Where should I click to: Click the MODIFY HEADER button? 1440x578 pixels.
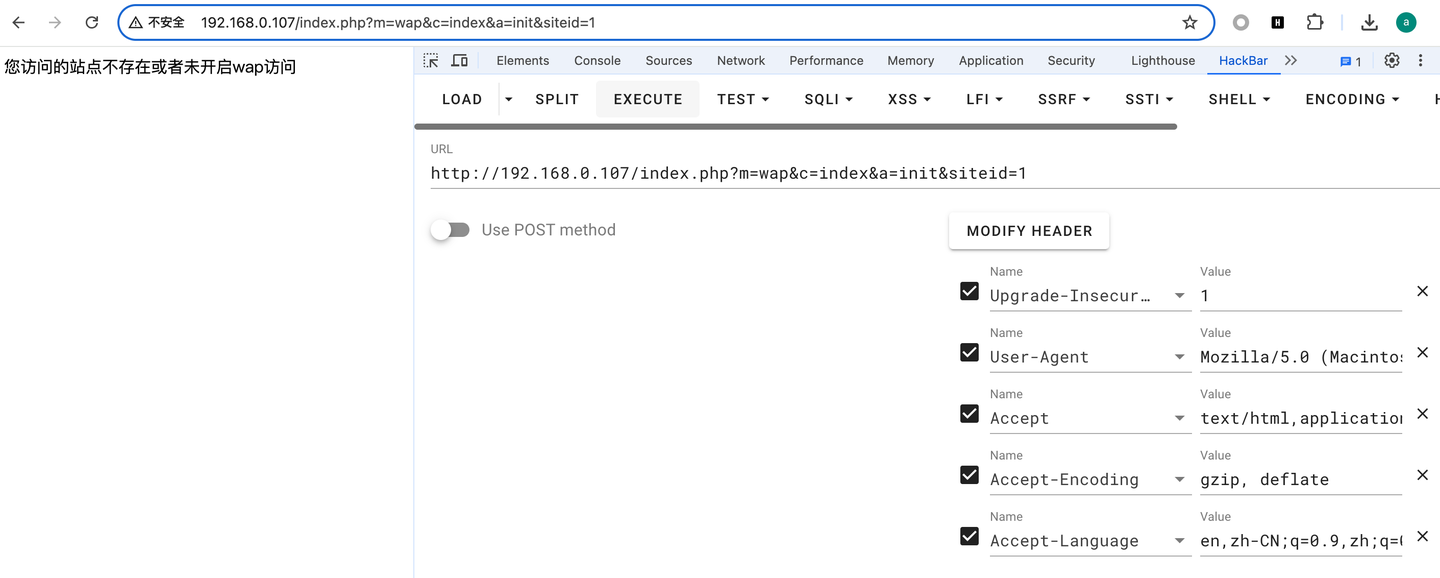point(1028,231)
